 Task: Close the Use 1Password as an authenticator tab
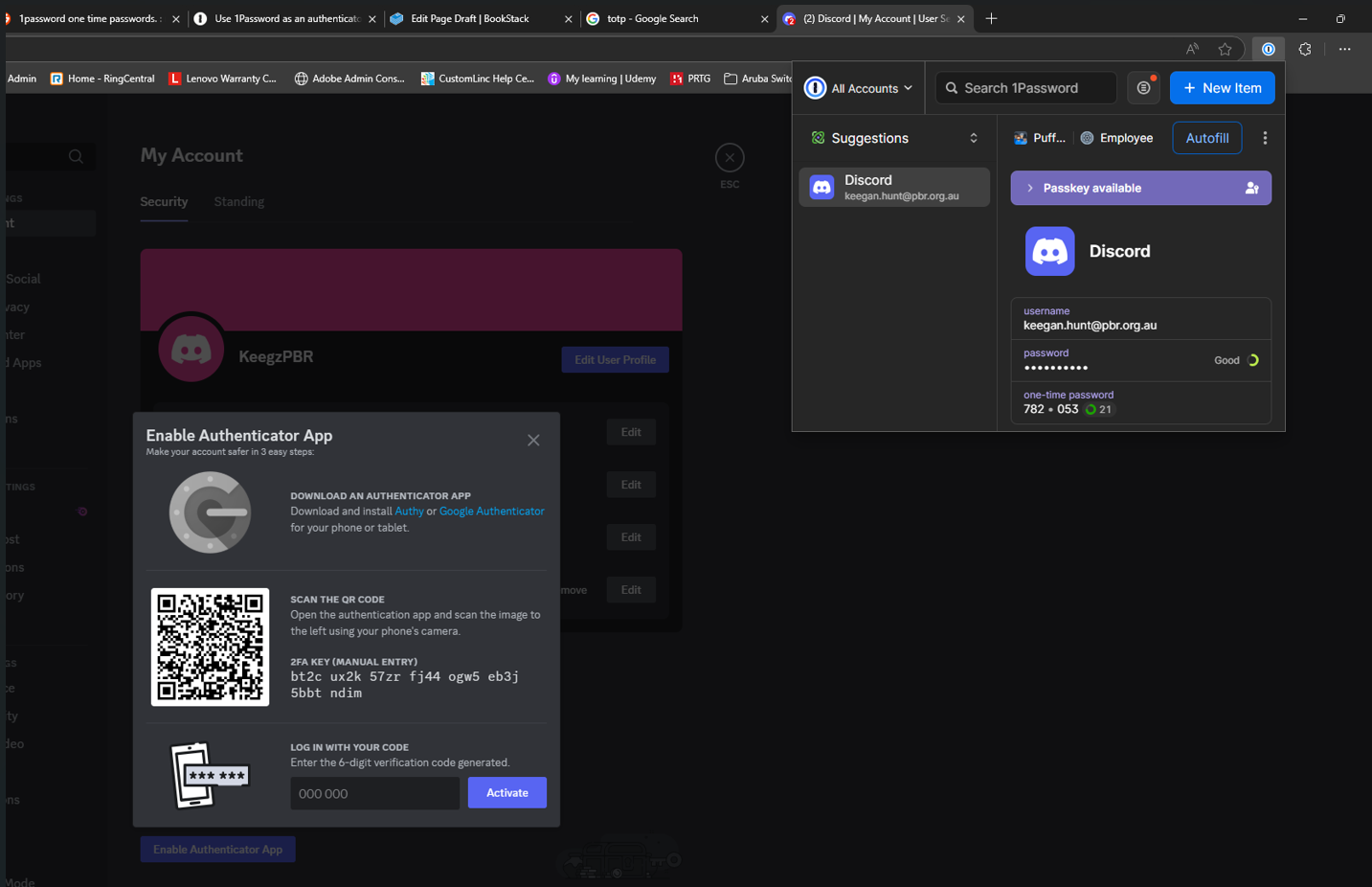tap(371, 19)
